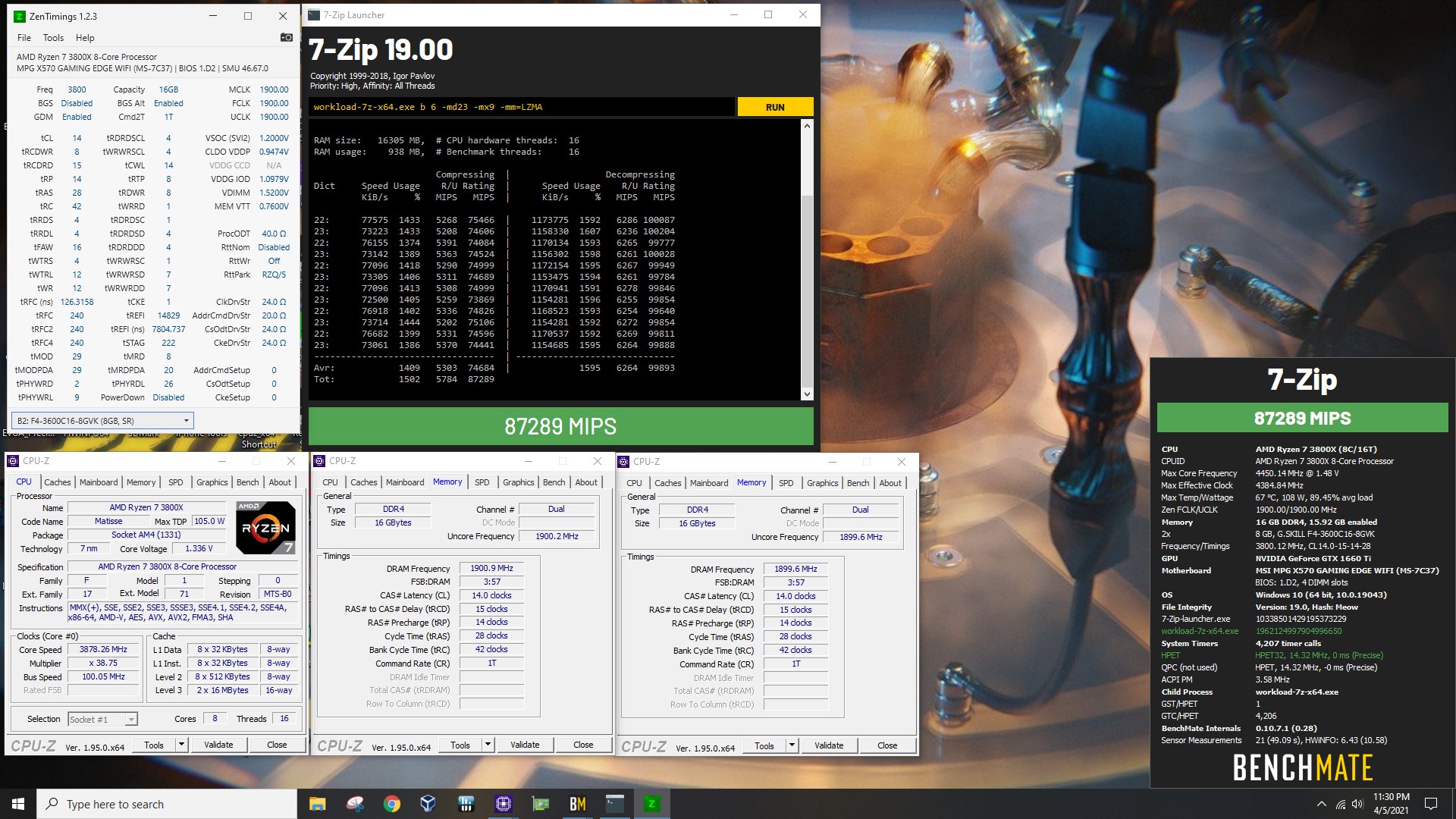Click the BENCHMATE logo in the result panel

[x=1303, y=767]
